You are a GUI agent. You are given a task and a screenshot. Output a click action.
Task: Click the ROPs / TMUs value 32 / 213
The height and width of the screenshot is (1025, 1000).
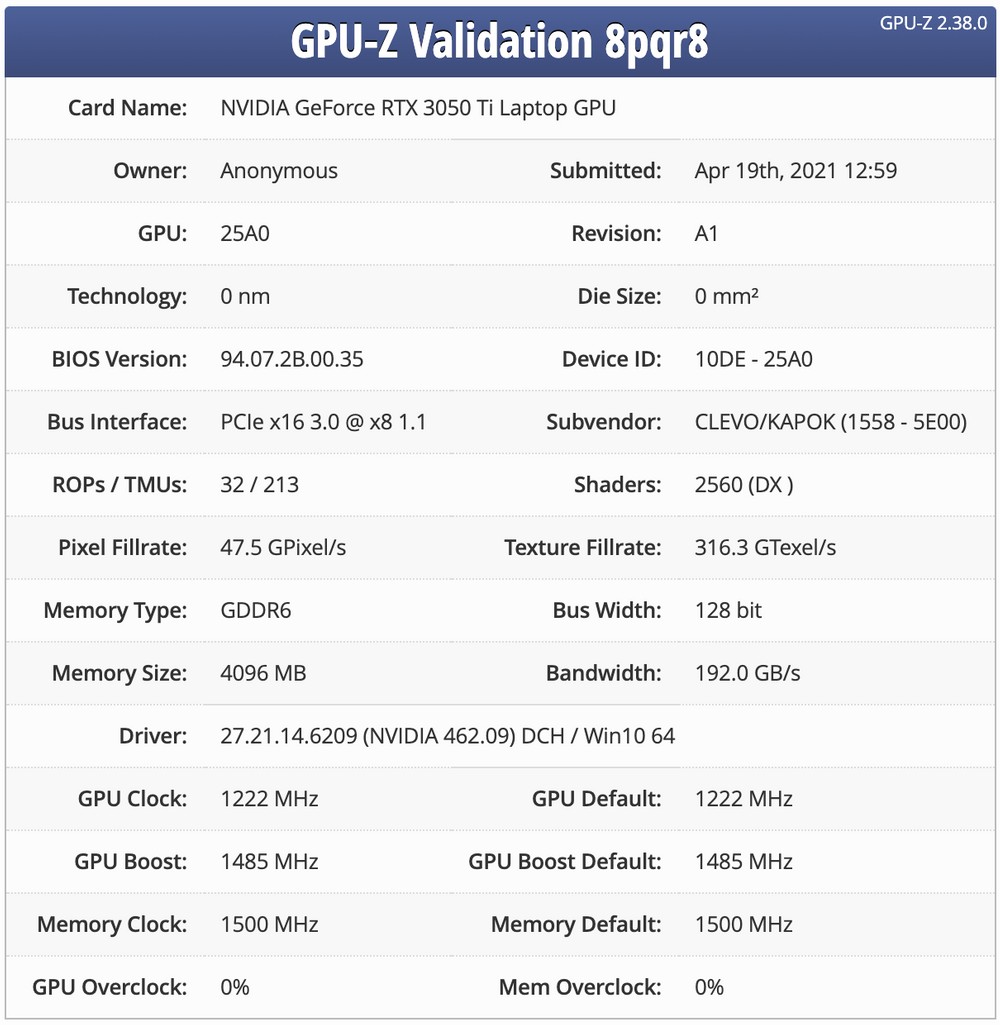[x=259, y=485]
